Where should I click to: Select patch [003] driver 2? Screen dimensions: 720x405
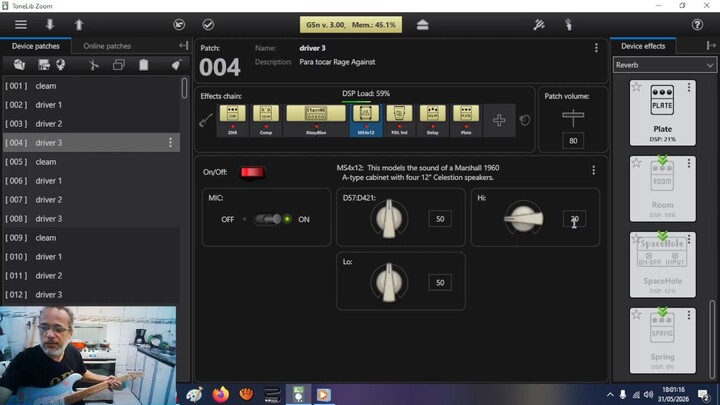point(91,124)
